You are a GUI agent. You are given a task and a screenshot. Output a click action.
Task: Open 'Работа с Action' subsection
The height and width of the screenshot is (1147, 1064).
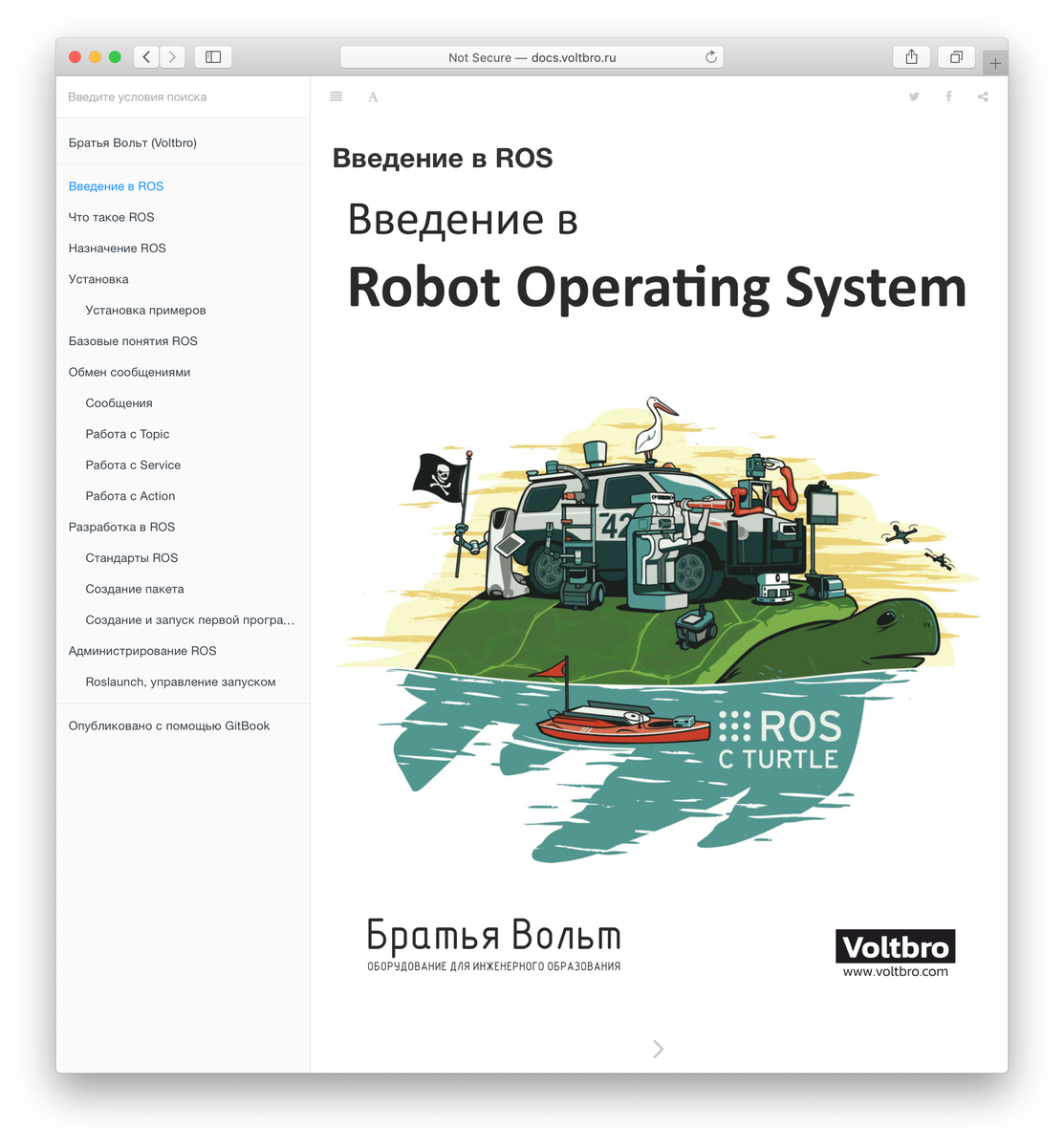click(x=183, y=496)
